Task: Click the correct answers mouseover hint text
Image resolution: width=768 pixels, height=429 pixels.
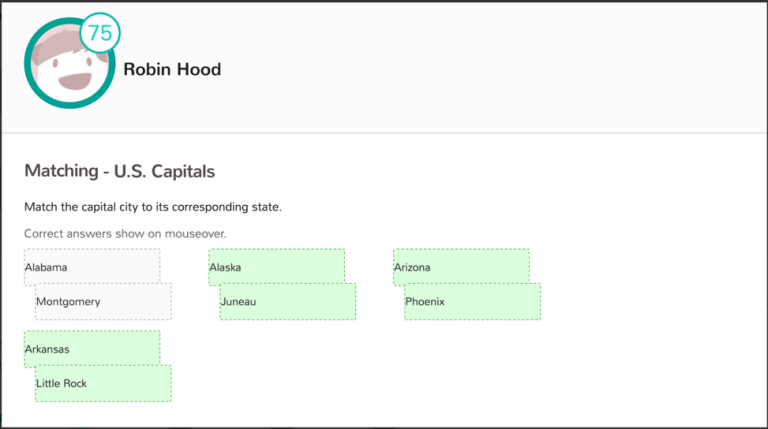Action: coord(125,234)
